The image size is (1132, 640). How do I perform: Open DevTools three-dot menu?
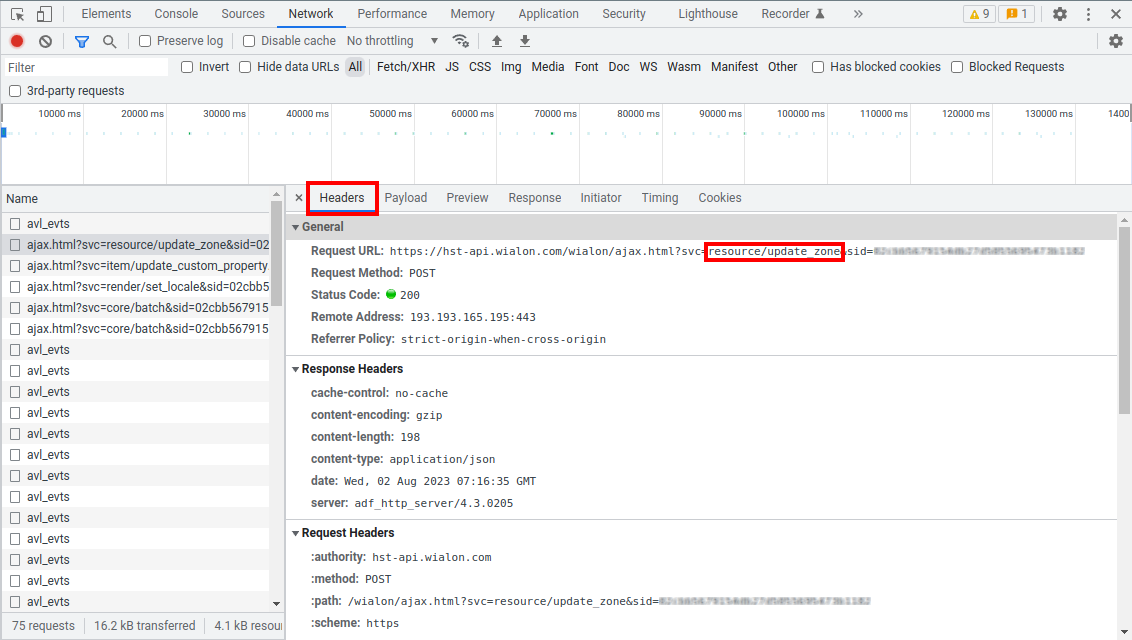(x=1088, y=14)
